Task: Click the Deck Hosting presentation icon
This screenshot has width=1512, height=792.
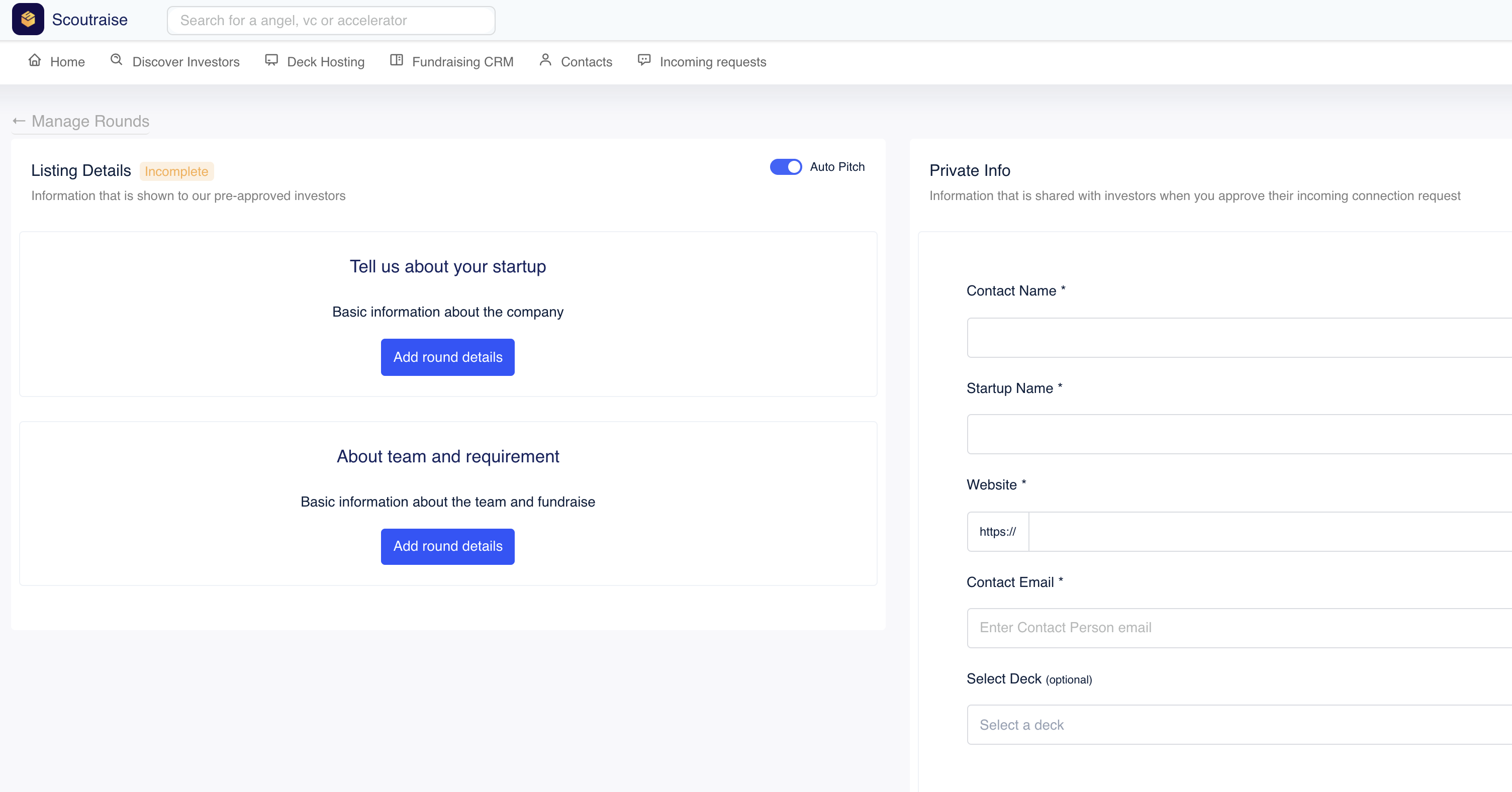Action: pyautogui.click(x=271, y=60)
